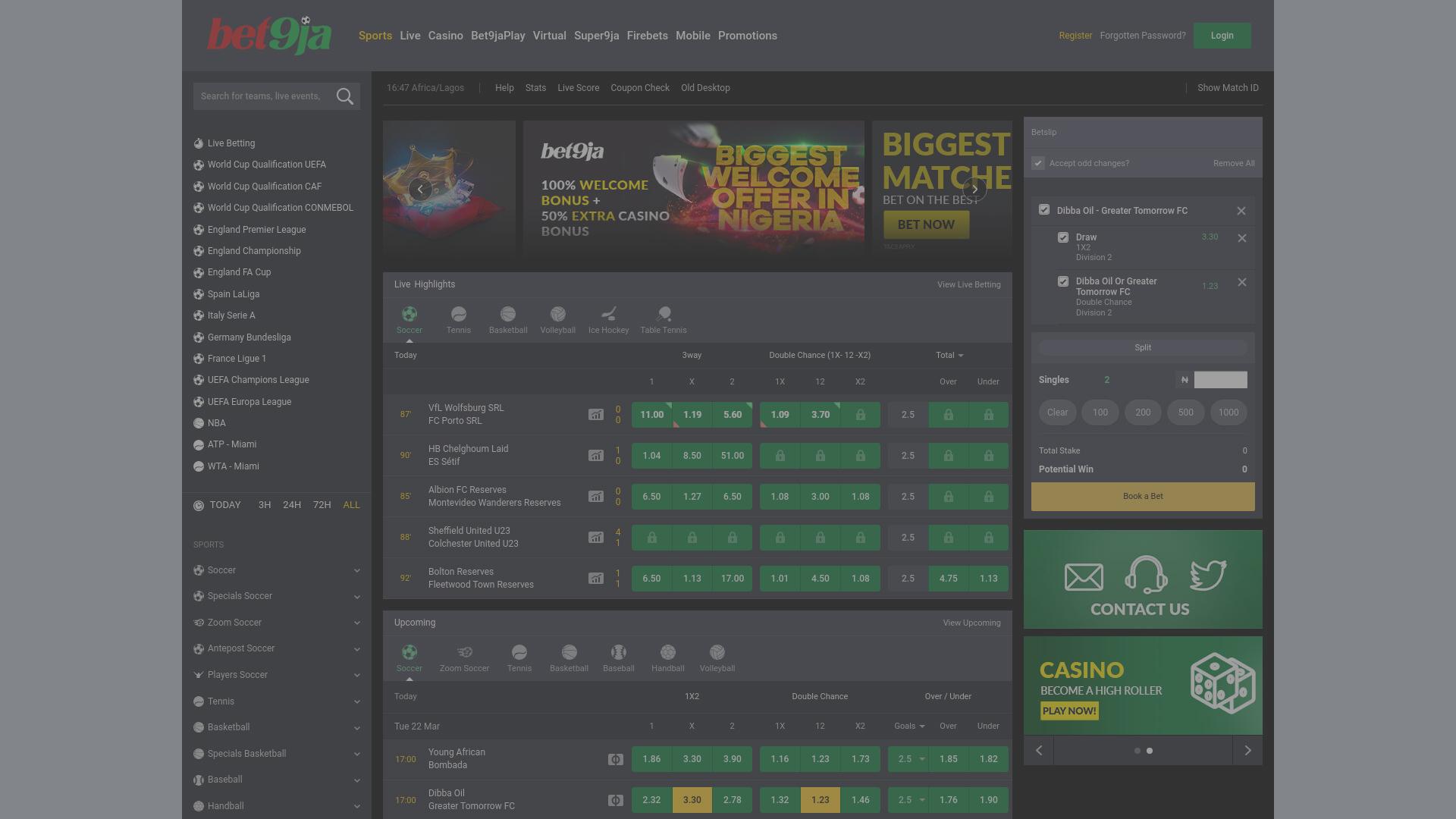The height and width of the screenshot is (819, 1456).
Task: Uncheck the Draw 1X2 selection
Action: click(x=1063, y=237)
